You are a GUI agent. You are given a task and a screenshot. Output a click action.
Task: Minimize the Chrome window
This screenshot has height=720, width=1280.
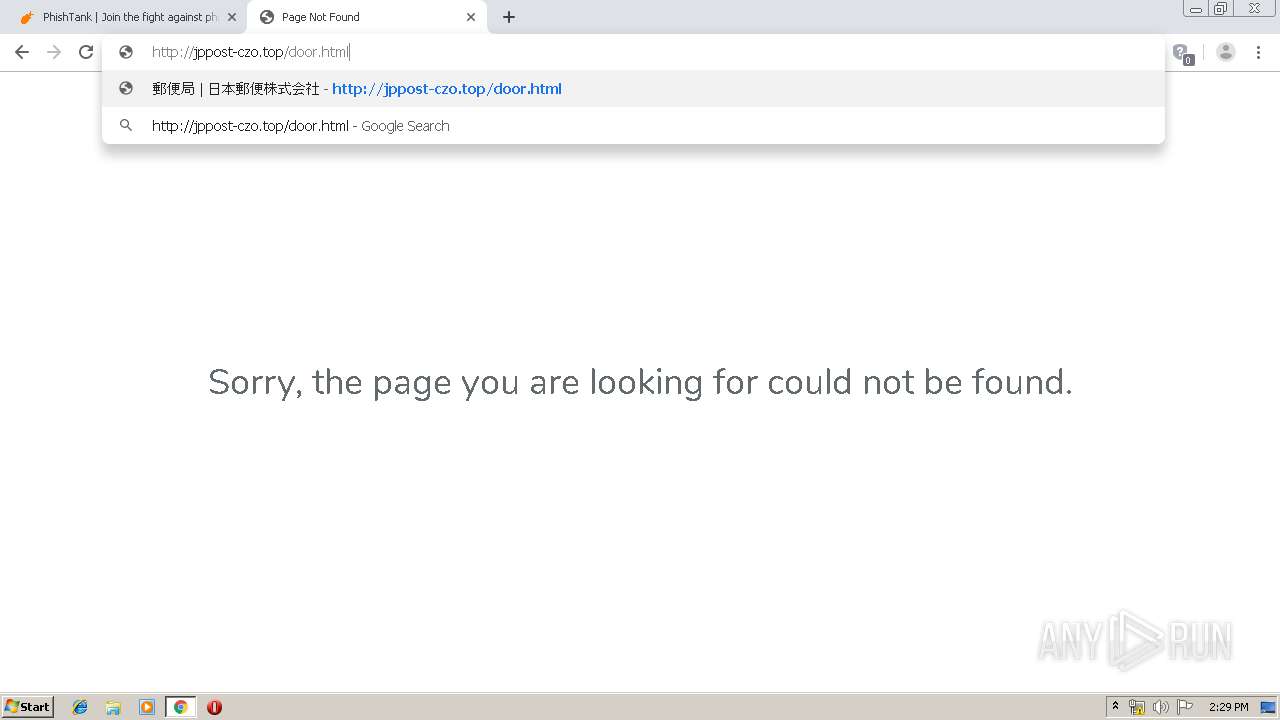click(1196, 9)
